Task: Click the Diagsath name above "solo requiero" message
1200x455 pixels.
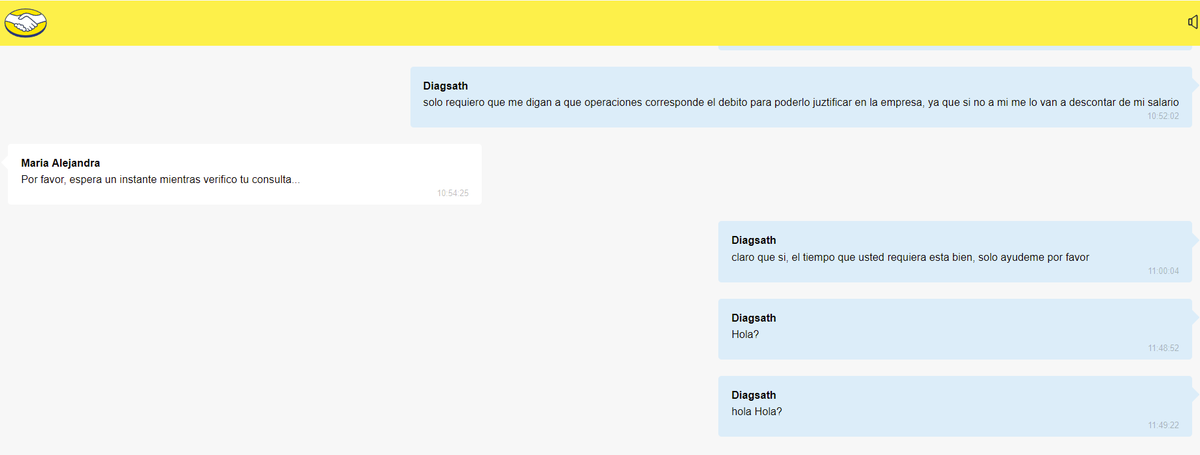Action: tap(445, 86)
